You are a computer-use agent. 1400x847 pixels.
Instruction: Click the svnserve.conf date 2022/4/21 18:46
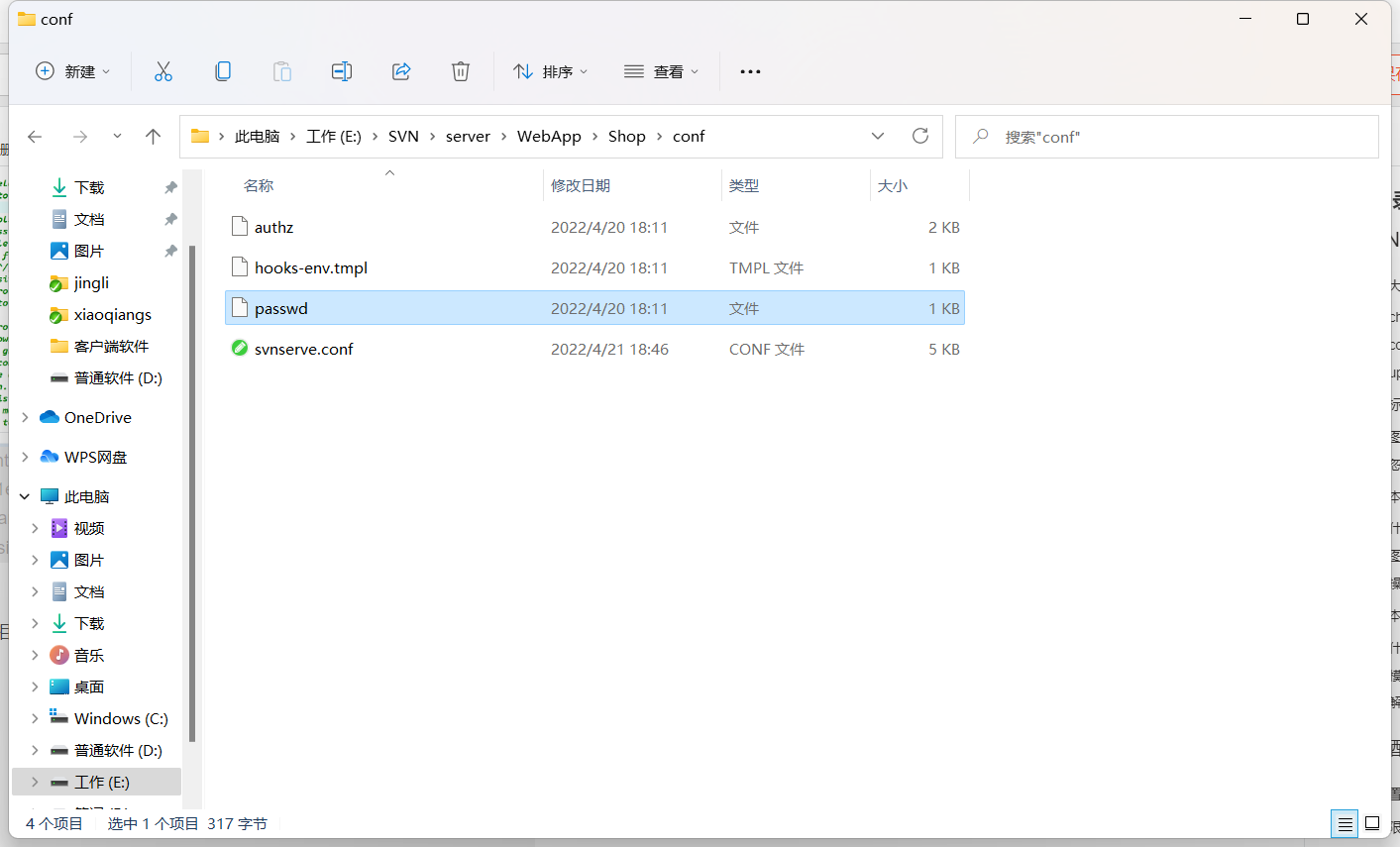click(609, 349)
